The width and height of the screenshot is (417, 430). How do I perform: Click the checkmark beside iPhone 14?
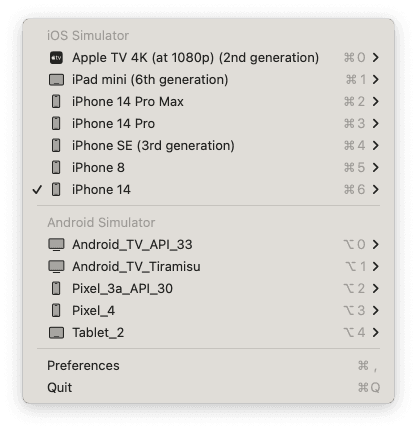pos(37,190)
